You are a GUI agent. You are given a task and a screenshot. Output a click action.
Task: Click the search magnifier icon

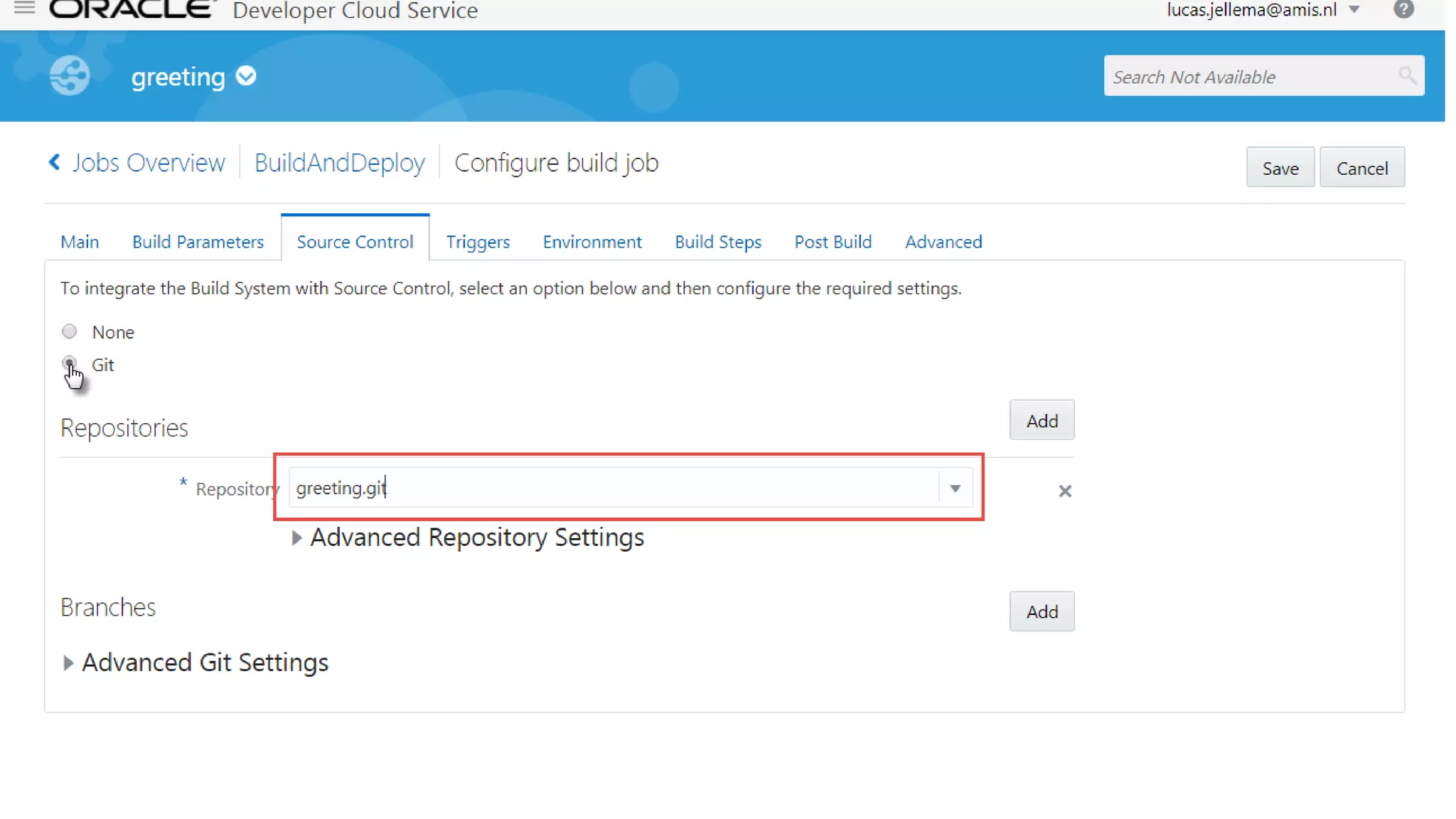click(1406, 75)
